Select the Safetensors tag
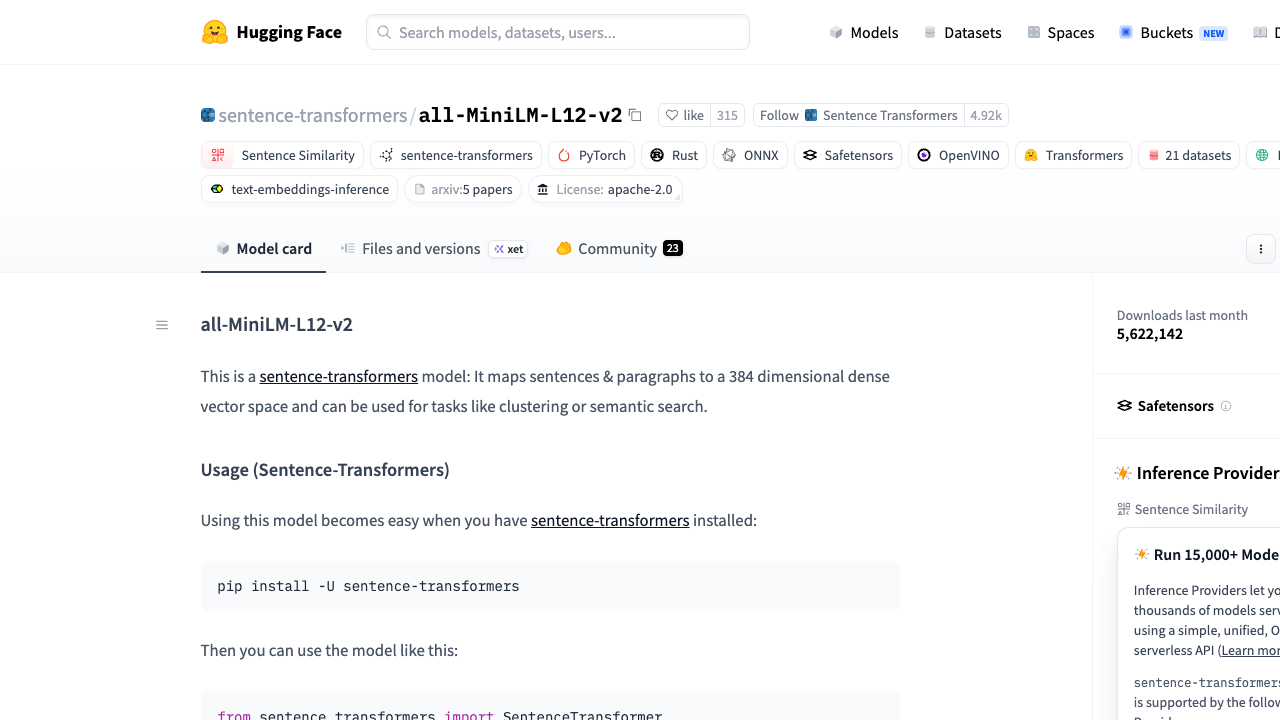The image size is (1280, 720). point(848,155)
